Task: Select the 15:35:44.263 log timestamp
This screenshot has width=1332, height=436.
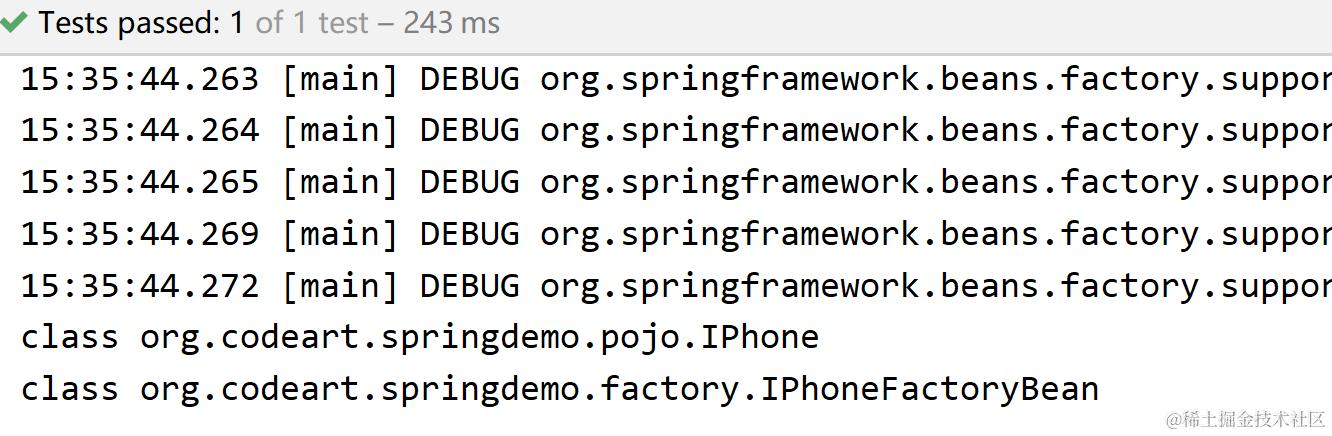Action: click(x=140, y=79)
